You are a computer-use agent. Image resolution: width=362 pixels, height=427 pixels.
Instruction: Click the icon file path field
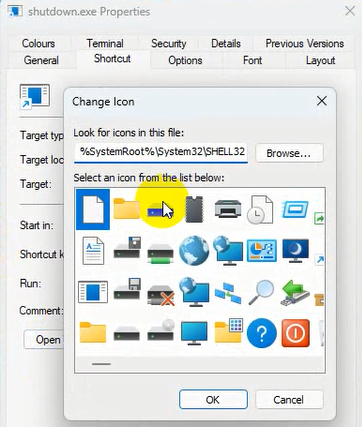(x=161, y=153)
